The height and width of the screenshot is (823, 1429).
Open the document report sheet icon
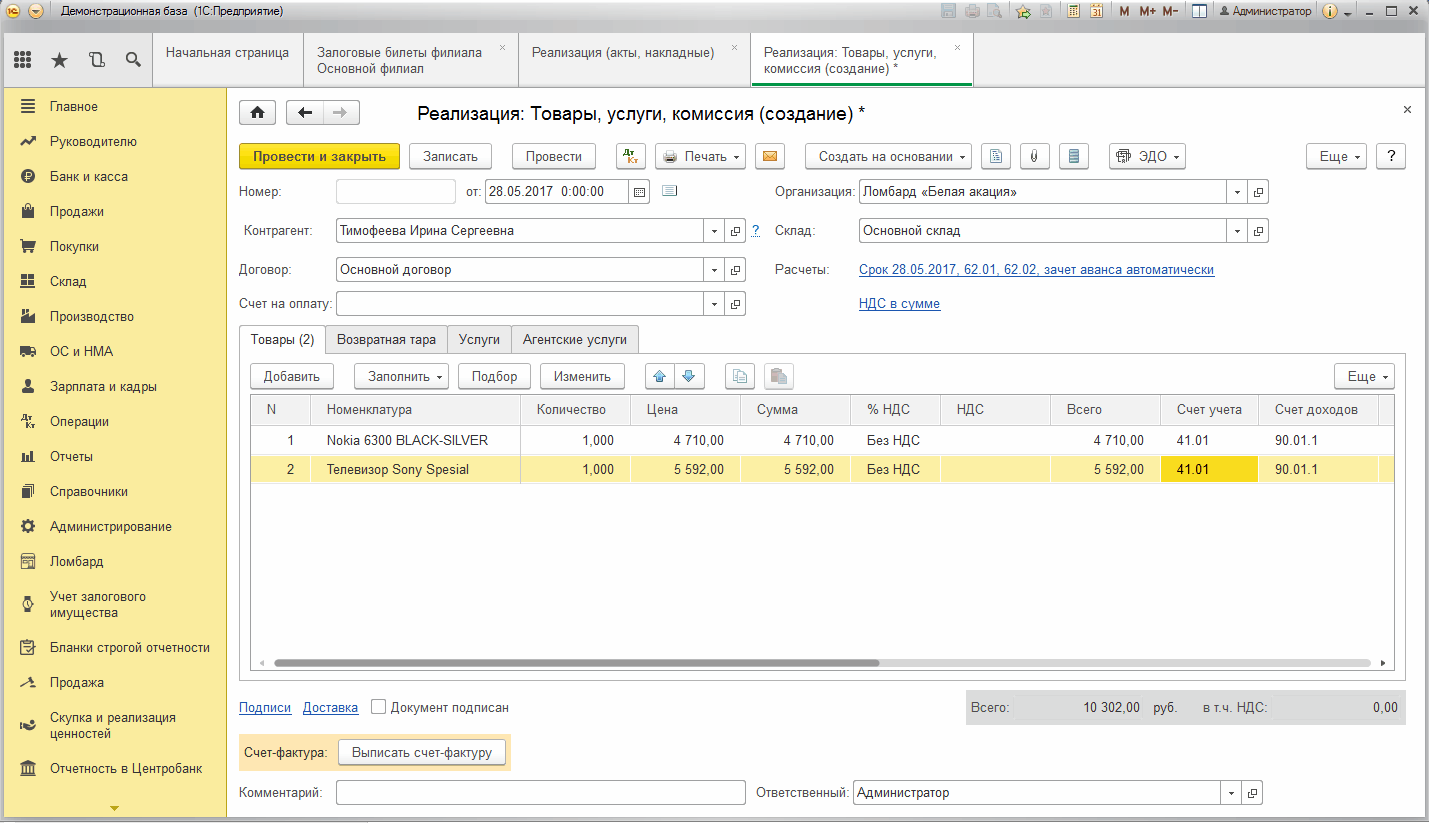[995, 156]
